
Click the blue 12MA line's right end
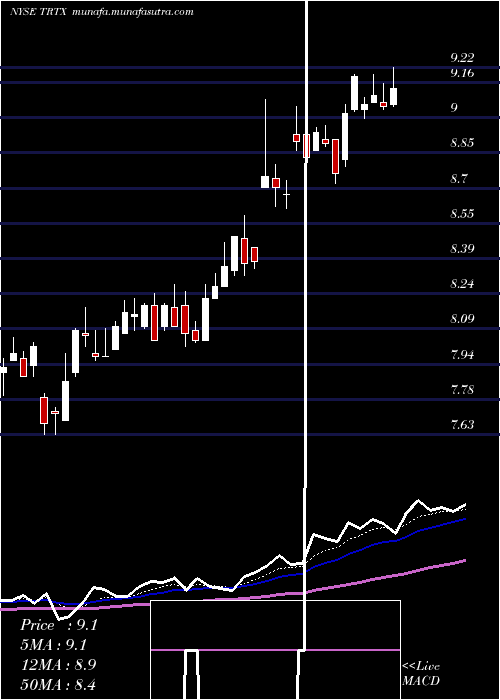(x=464, y=519)
